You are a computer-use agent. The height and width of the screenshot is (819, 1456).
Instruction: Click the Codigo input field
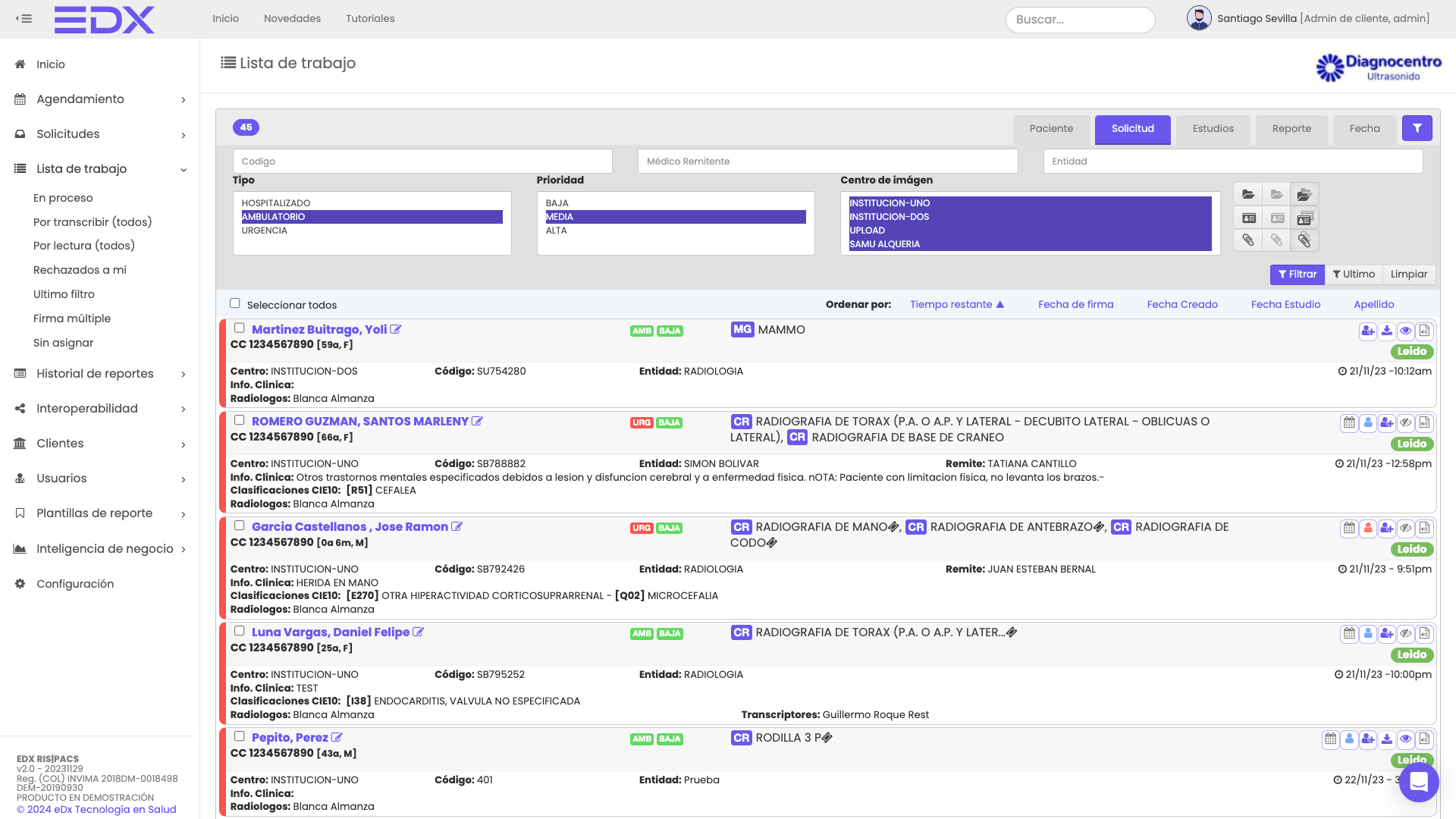pos(422,162)
